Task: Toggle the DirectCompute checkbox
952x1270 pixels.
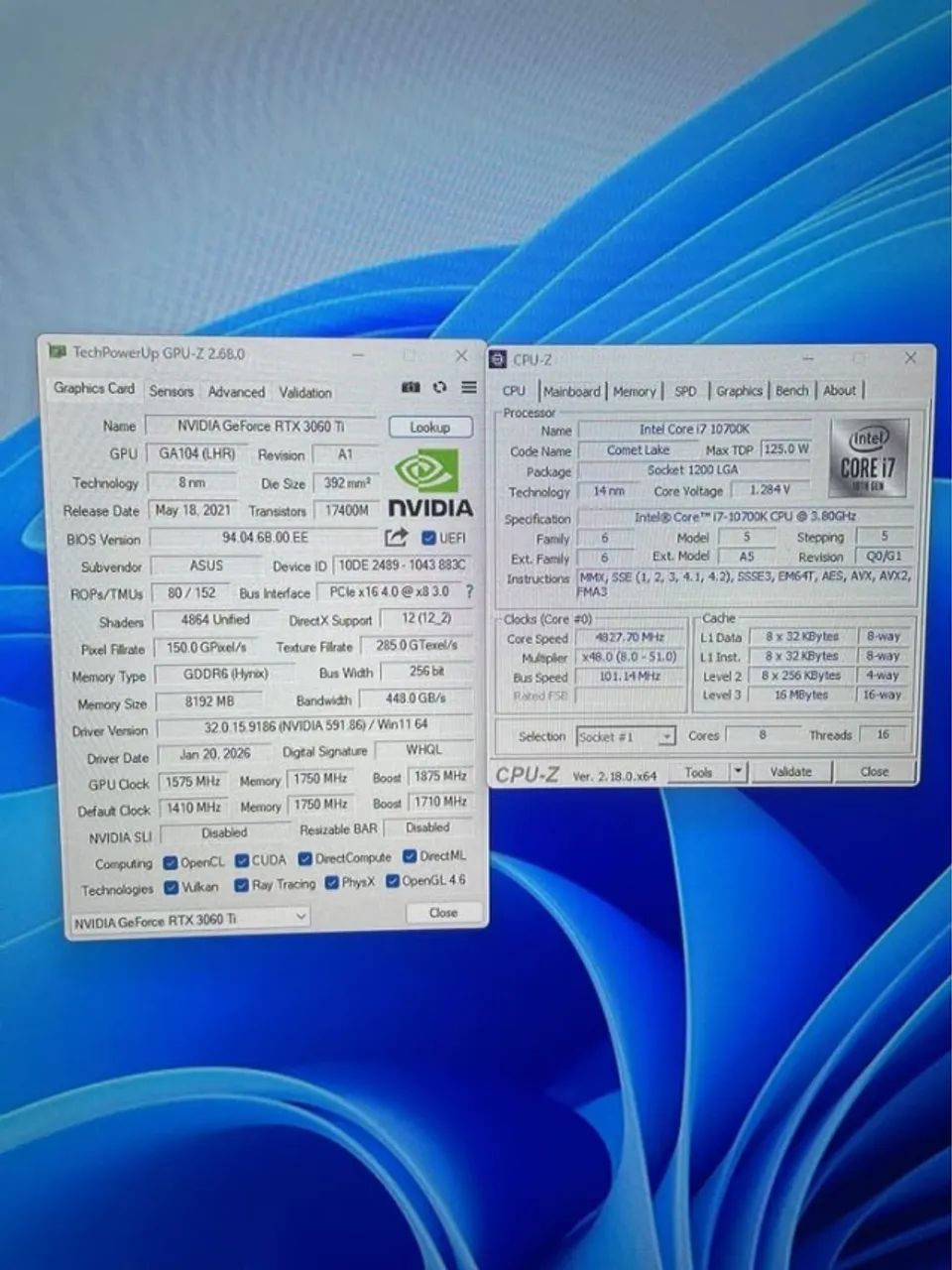Action: 305,858
